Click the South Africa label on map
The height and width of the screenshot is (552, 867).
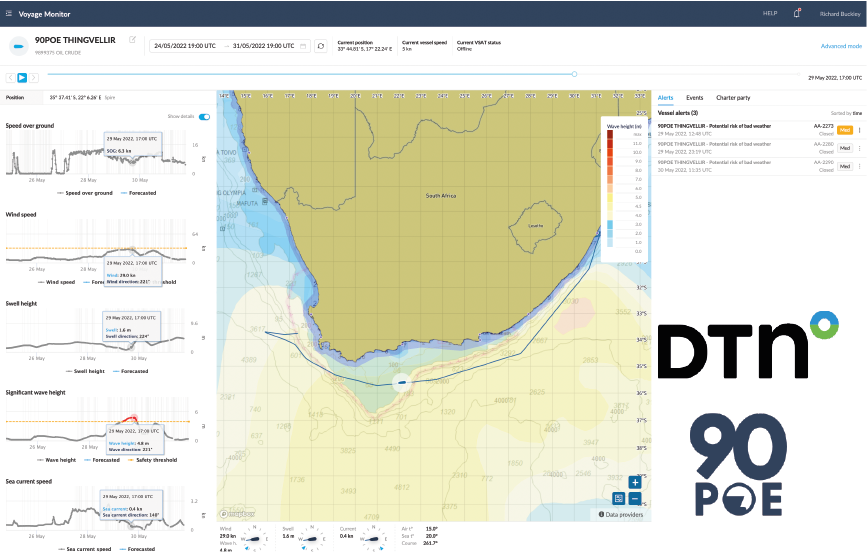pos(441,196)
